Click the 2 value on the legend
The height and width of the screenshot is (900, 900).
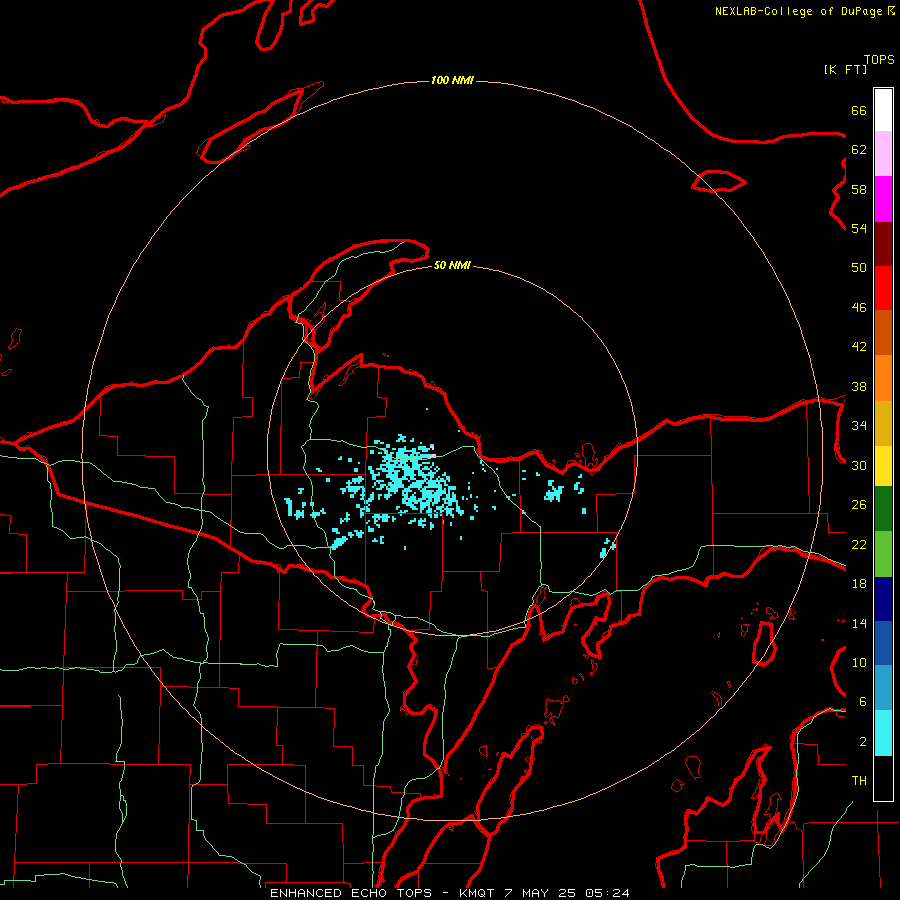(x=863, y=742)
